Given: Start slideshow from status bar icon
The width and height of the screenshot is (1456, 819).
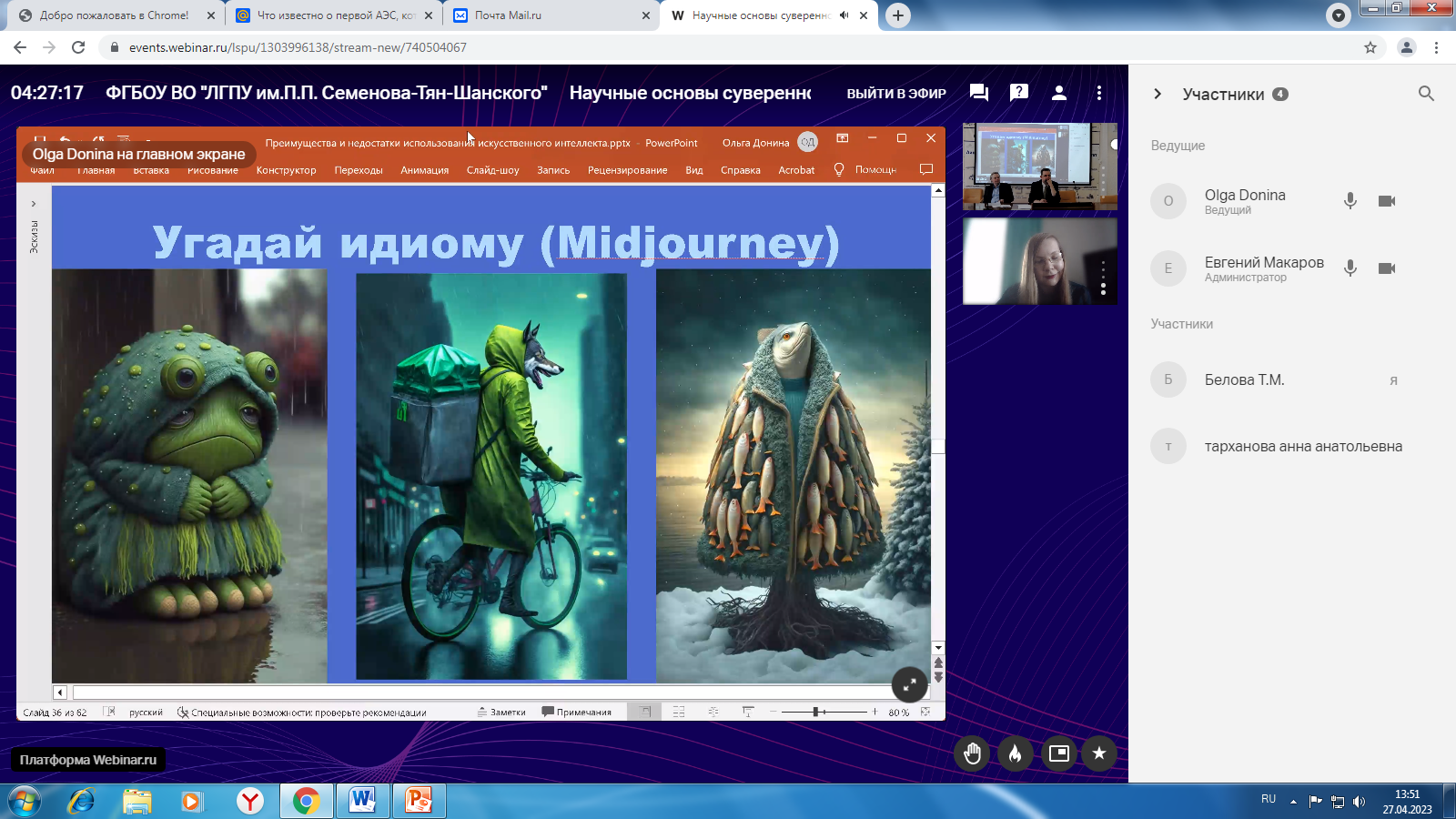Looking at the screenshot, I should pyautogui.click(x=748, y=712).
